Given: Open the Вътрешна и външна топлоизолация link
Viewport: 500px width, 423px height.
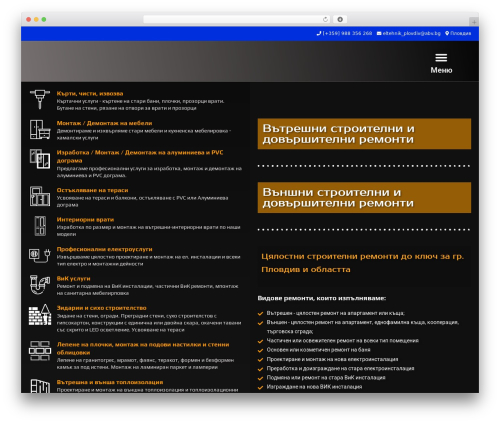Looking at the screenshot, I should (110, 382).
